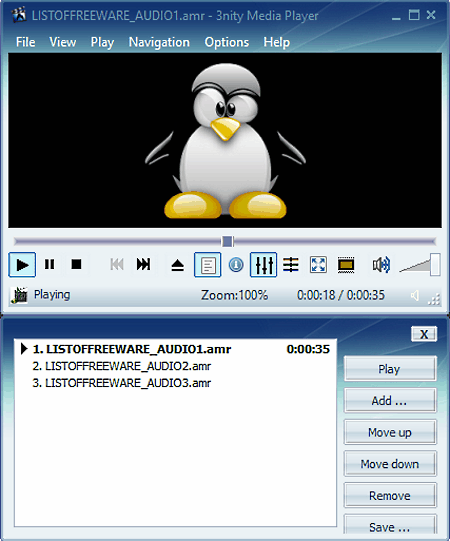Image resolution: width=450 pixels, height=541 pixels.
Task: Open the media info icon
Action: pos(236,265)
